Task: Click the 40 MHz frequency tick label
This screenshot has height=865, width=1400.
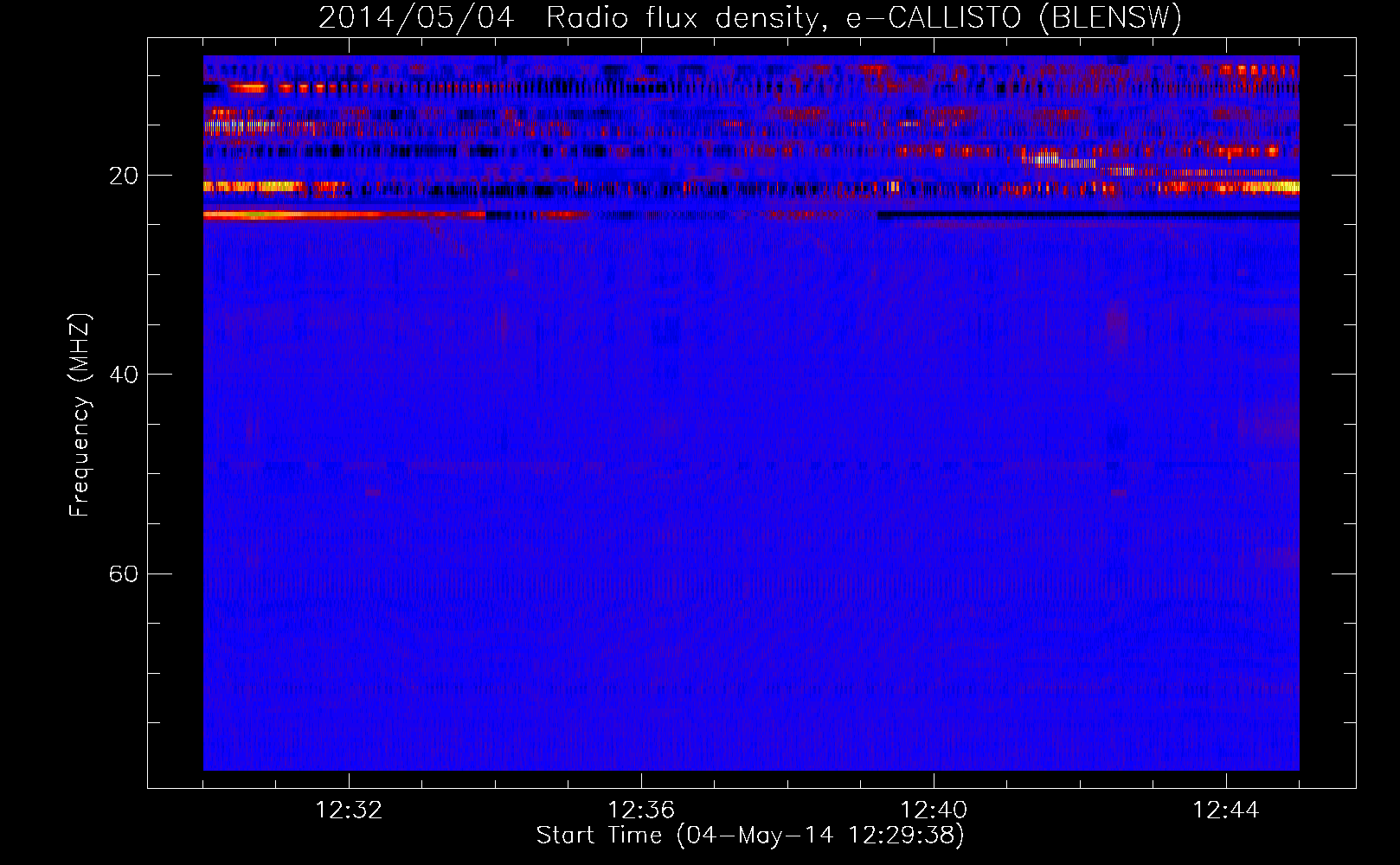Action: click(x=124, y=375)
